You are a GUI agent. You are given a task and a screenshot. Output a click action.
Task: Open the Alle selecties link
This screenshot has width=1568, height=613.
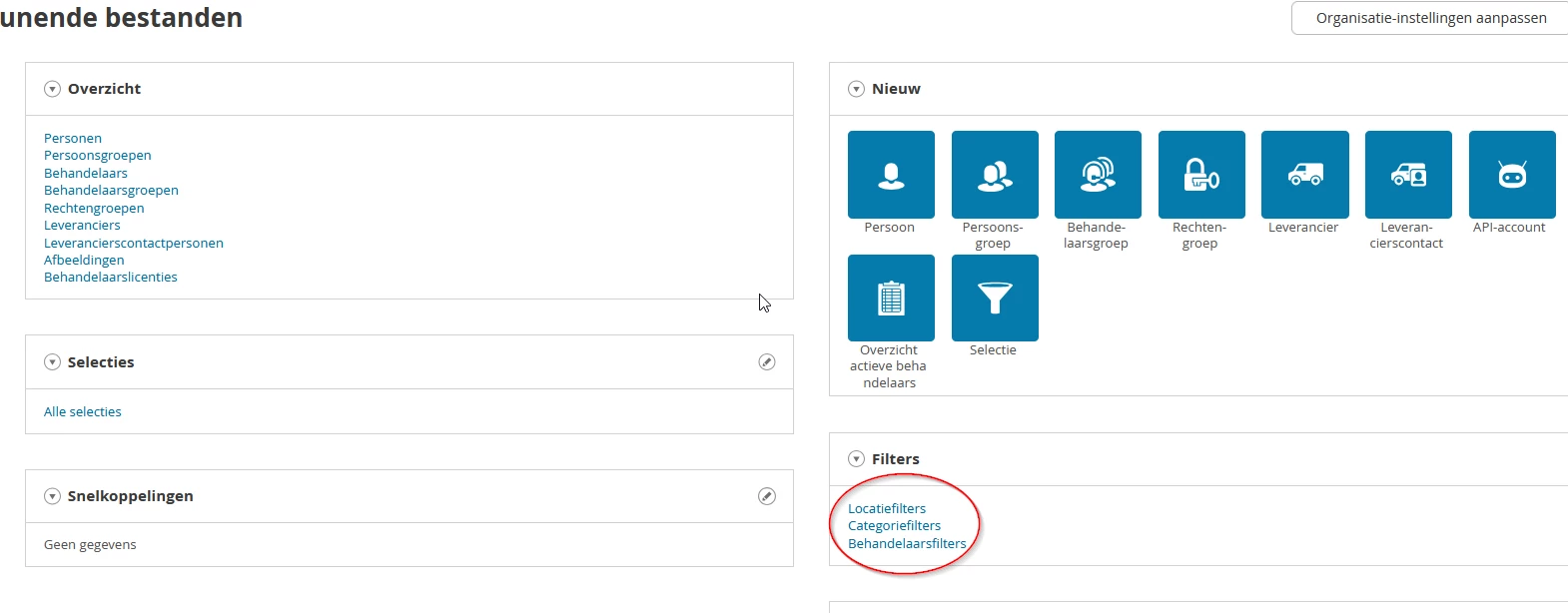[x=83, y=412]
